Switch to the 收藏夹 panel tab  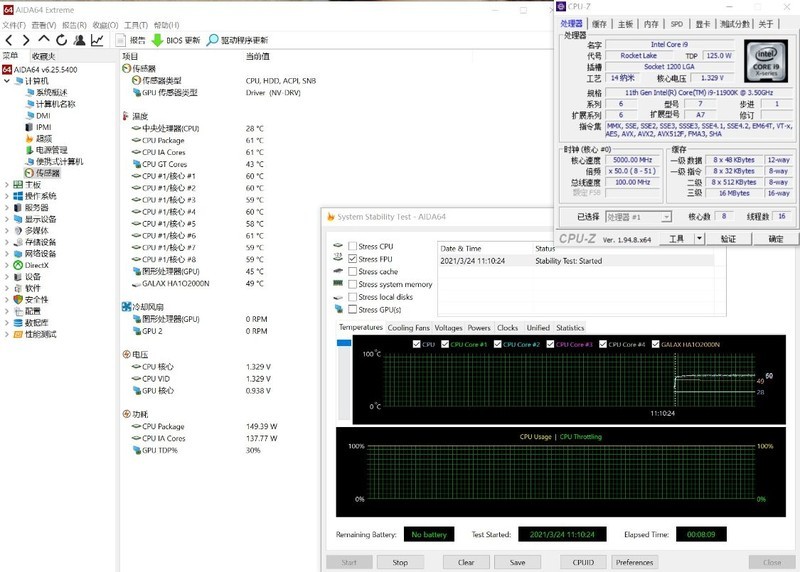(x=43, y=56)
